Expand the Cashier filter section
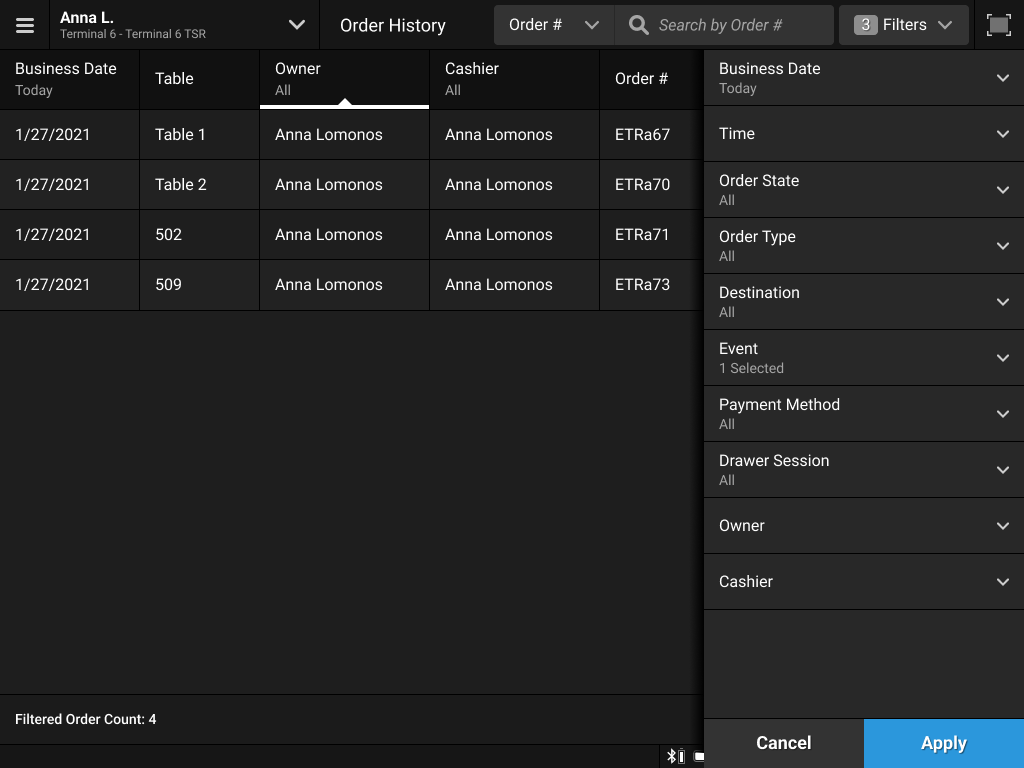 (x=862, y=581)
